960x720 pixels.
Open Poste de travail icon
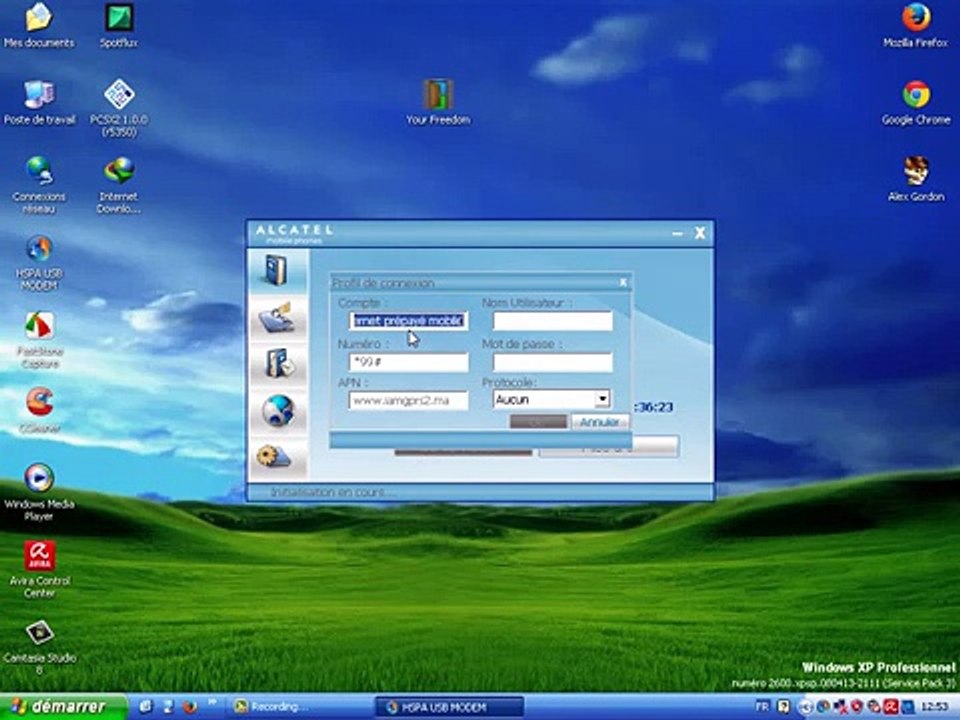coord(39,103)
